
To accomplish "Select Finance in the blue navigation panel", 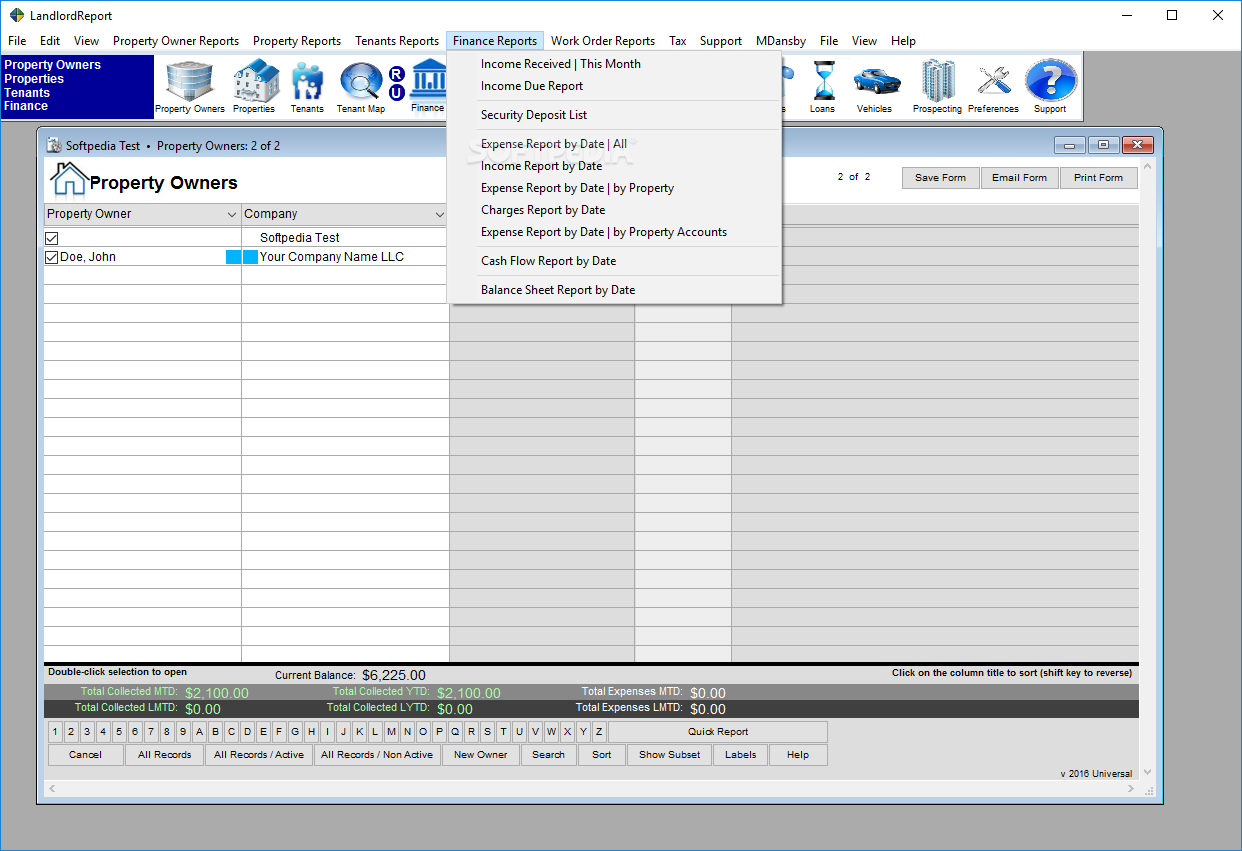I will pyautogui.click(x=26, y=106).
